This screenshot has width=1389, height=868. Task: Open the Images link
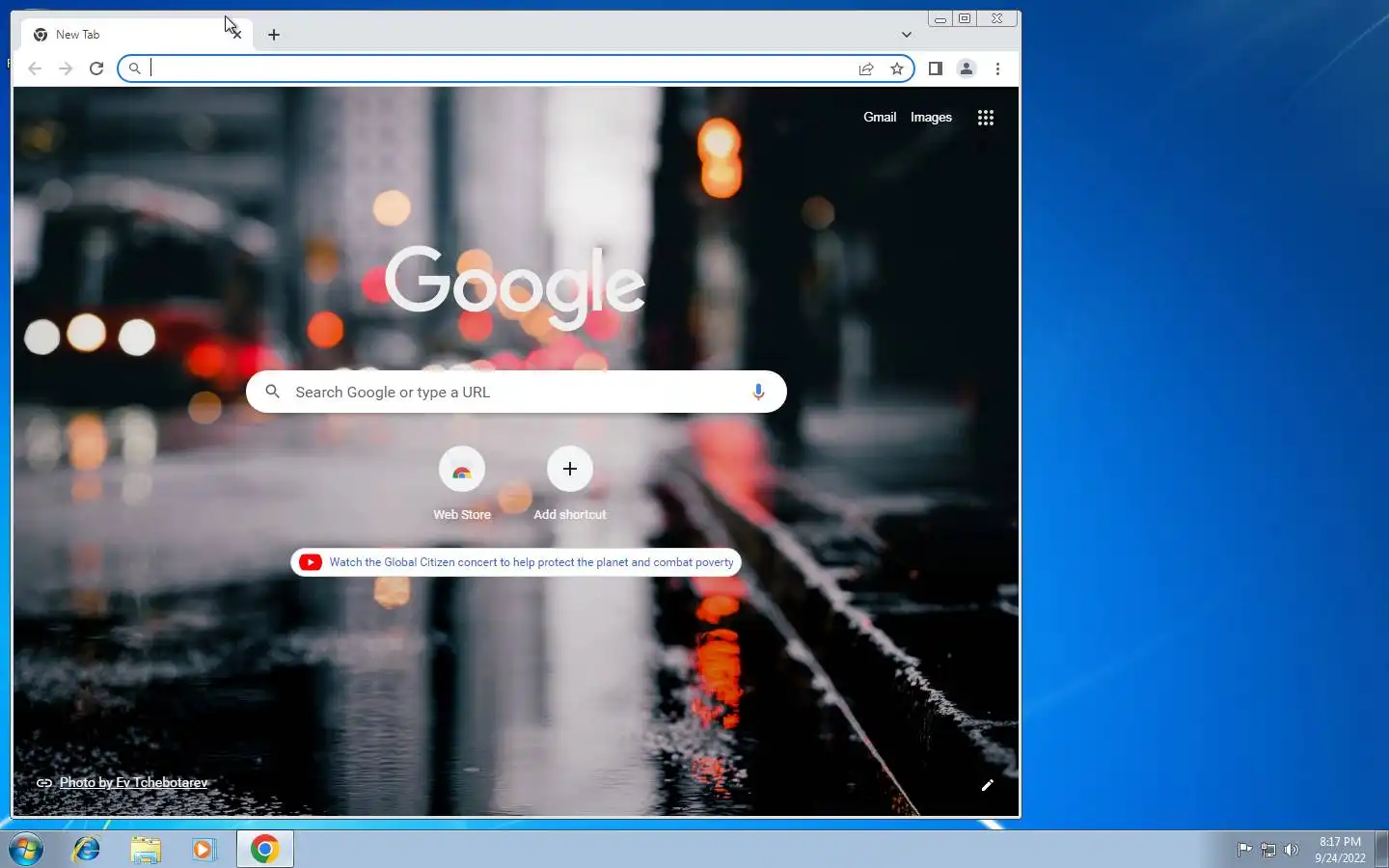[x=931, y=117]
